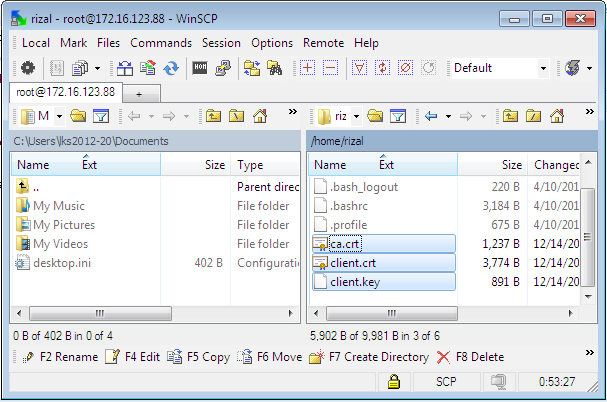Viewport: 607px width, 402px height.
Task: Open the Session menu
Action: pos(221,43)
